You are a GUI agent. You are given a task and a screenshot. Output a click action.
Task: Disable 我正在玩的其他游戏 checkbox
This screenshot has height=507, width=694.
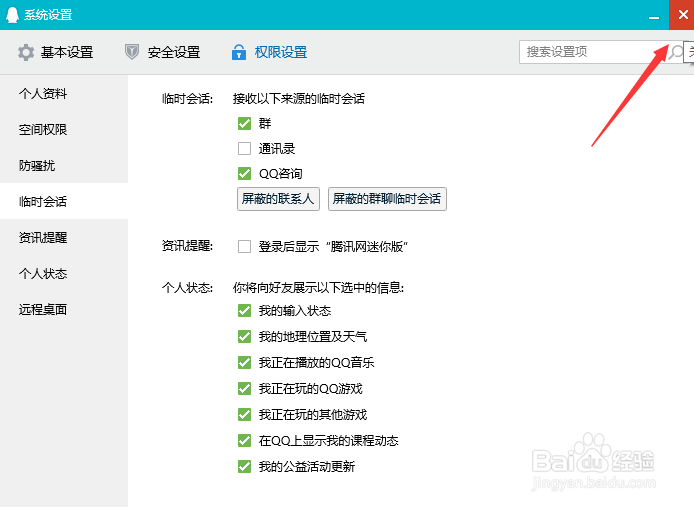(244, 414)
